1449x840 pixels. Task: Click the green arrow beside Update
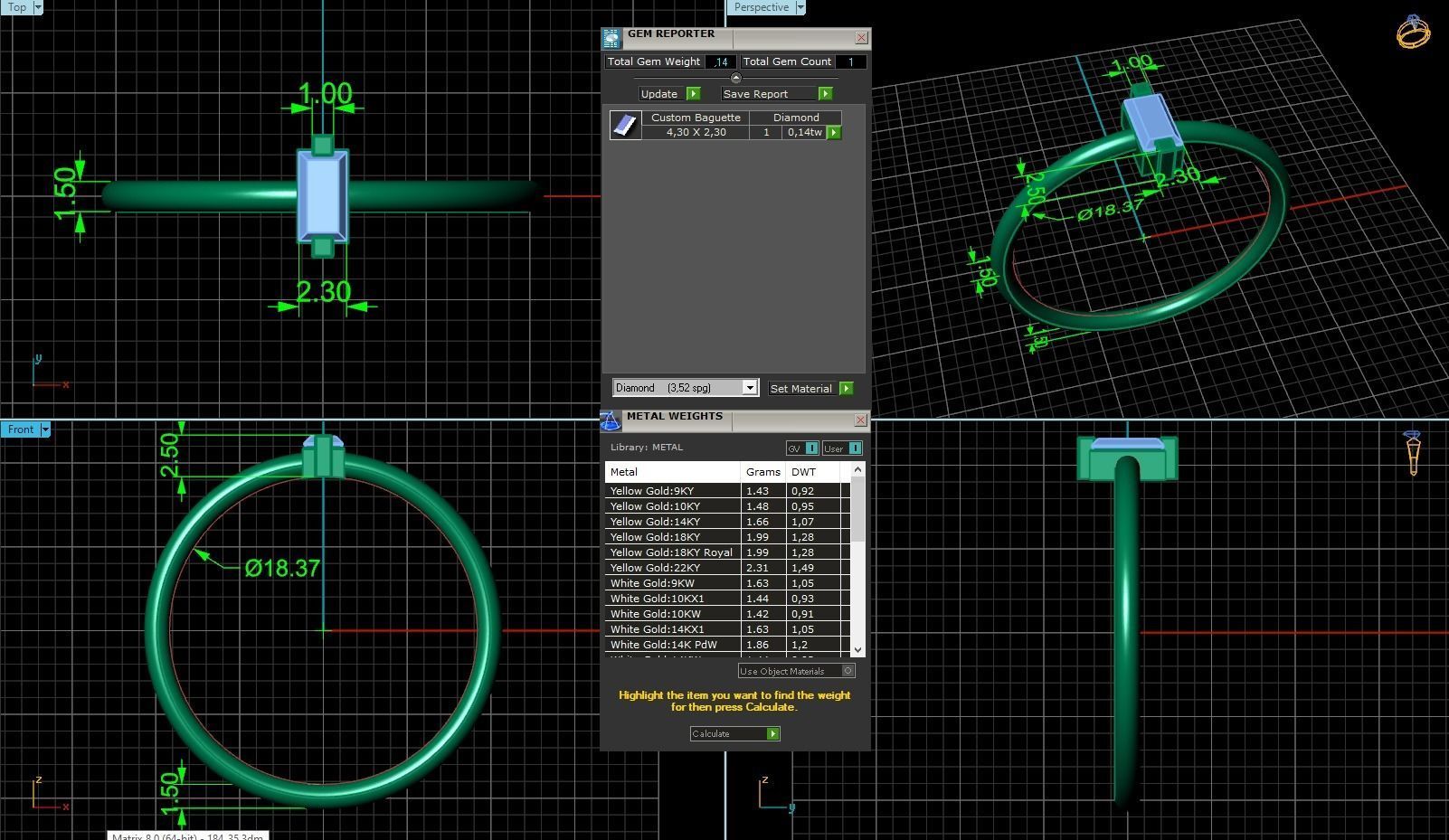click(694, 94)
